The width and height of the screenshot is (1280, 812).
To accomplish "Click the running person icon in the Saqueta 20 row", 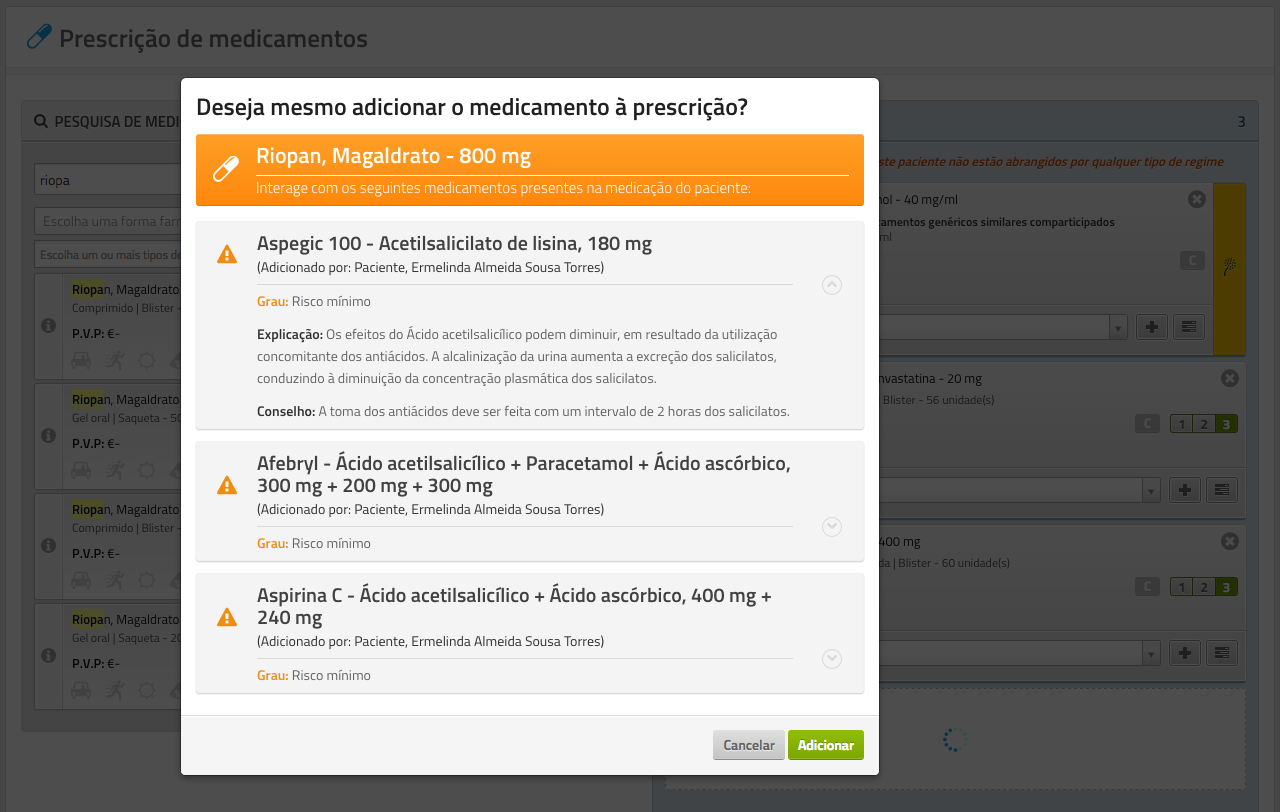I will tap(115, 689).
